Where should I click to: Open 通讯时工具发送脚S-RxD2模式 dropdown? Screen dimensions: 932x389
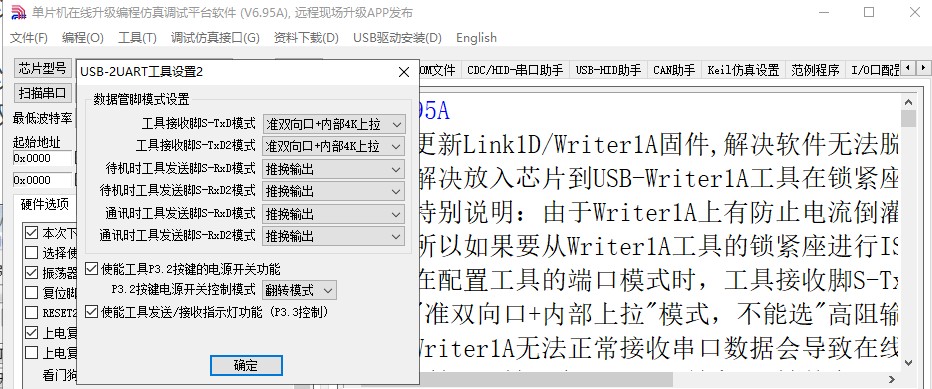coord(333,236)
